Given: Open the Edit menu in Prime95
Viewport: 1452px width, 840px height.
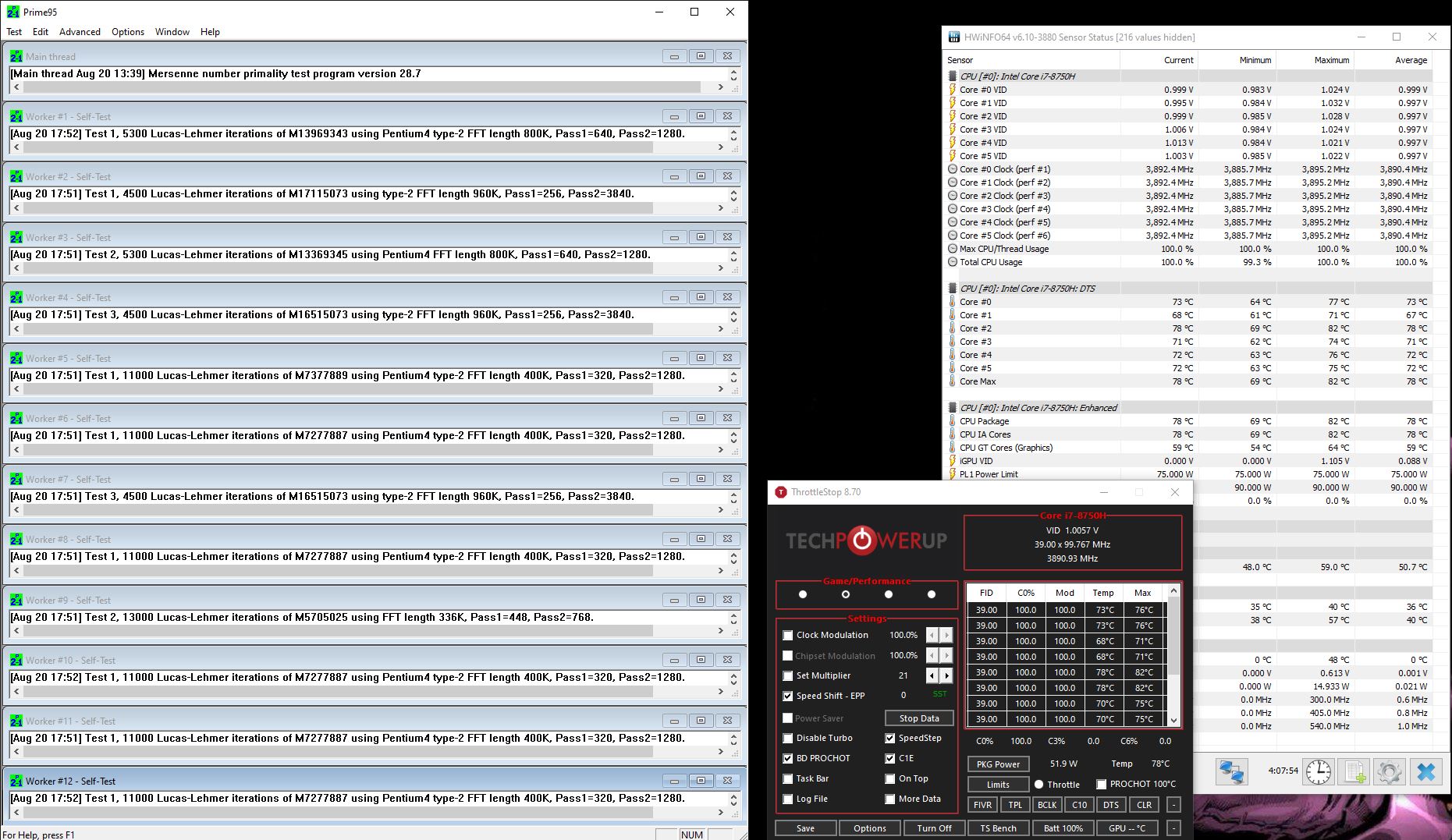Looking at the screenshot, I should tap(41, 32).
